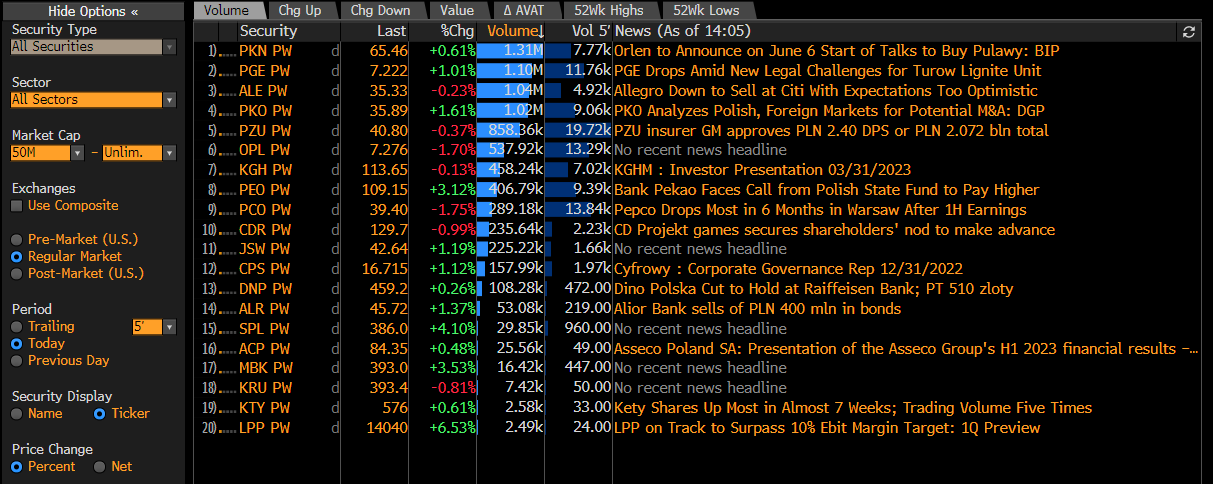Read CD Projekt shareholders headline
The width and height of the screenshot is (1213, 484).
click(834, 230)
